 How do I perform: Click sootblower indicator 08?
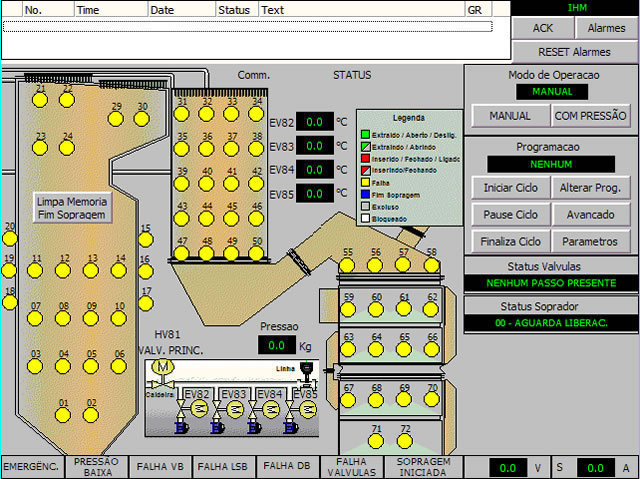(x=63, y=318)
